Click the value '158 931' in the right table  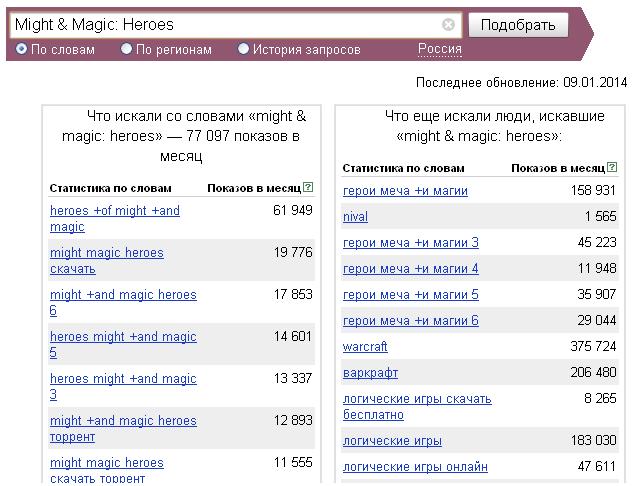(x=593, y=191)
